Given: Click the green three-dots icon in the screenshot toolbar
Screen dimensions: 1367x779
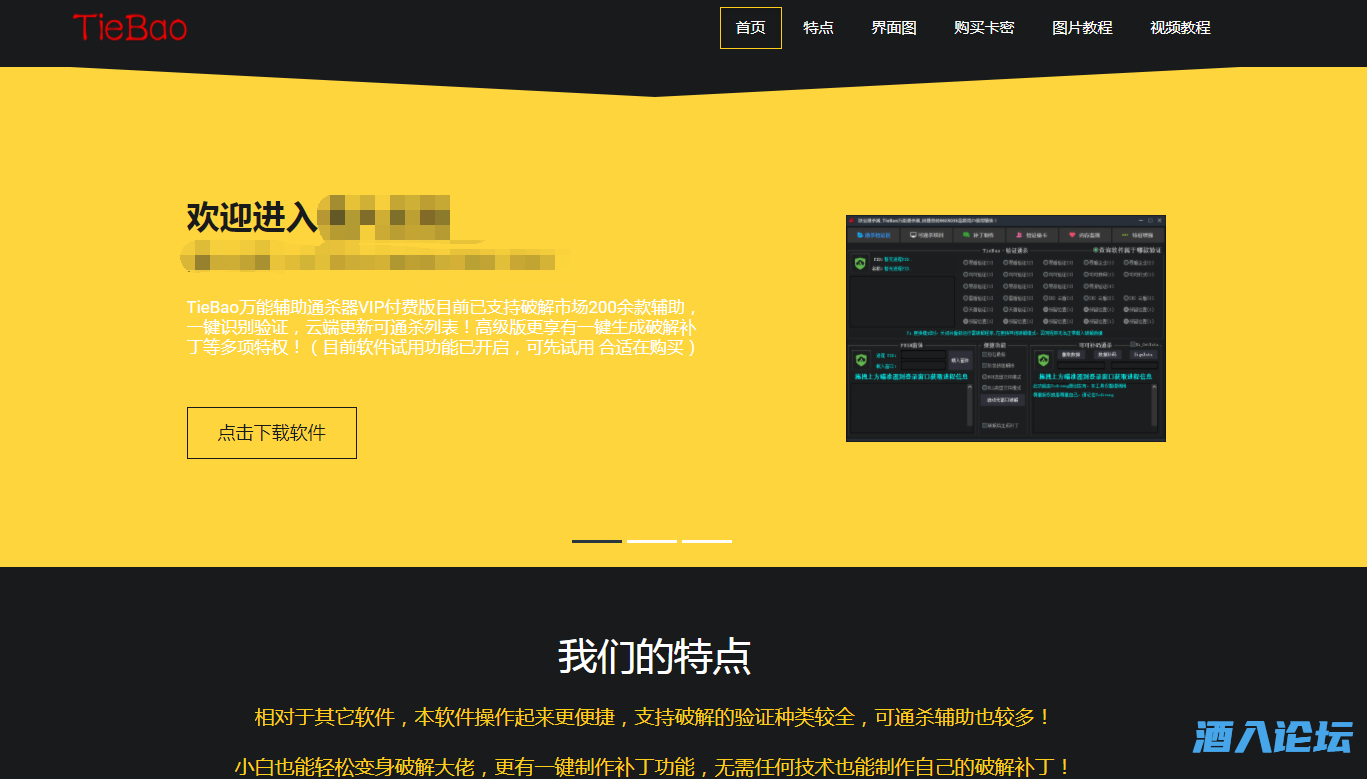Looking at the screenshot, I should point(1124,235).
